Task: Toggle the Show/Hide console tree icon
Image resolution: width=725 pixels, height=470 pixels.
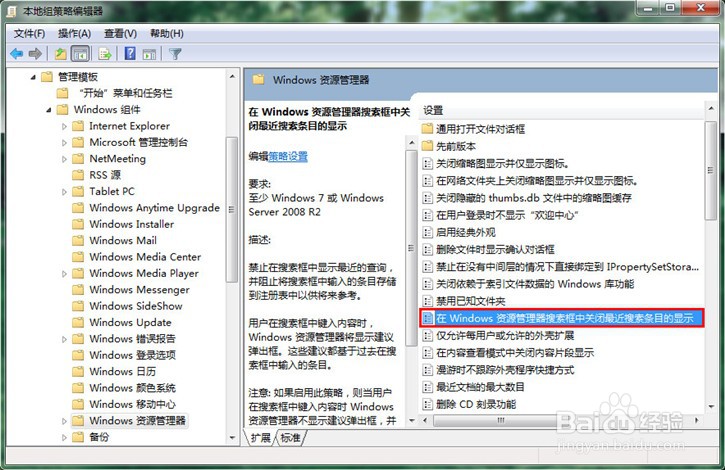Action: pos(80,54)
